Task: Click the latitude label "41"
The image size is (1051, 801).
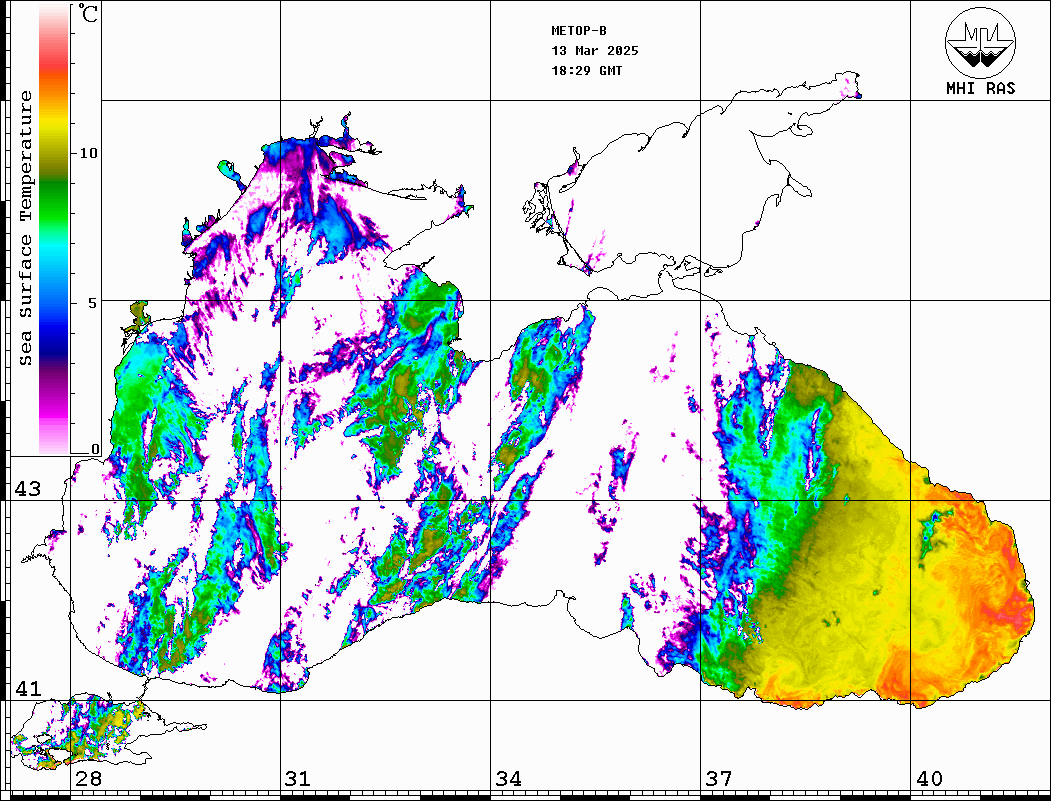Action: point(28,689)
